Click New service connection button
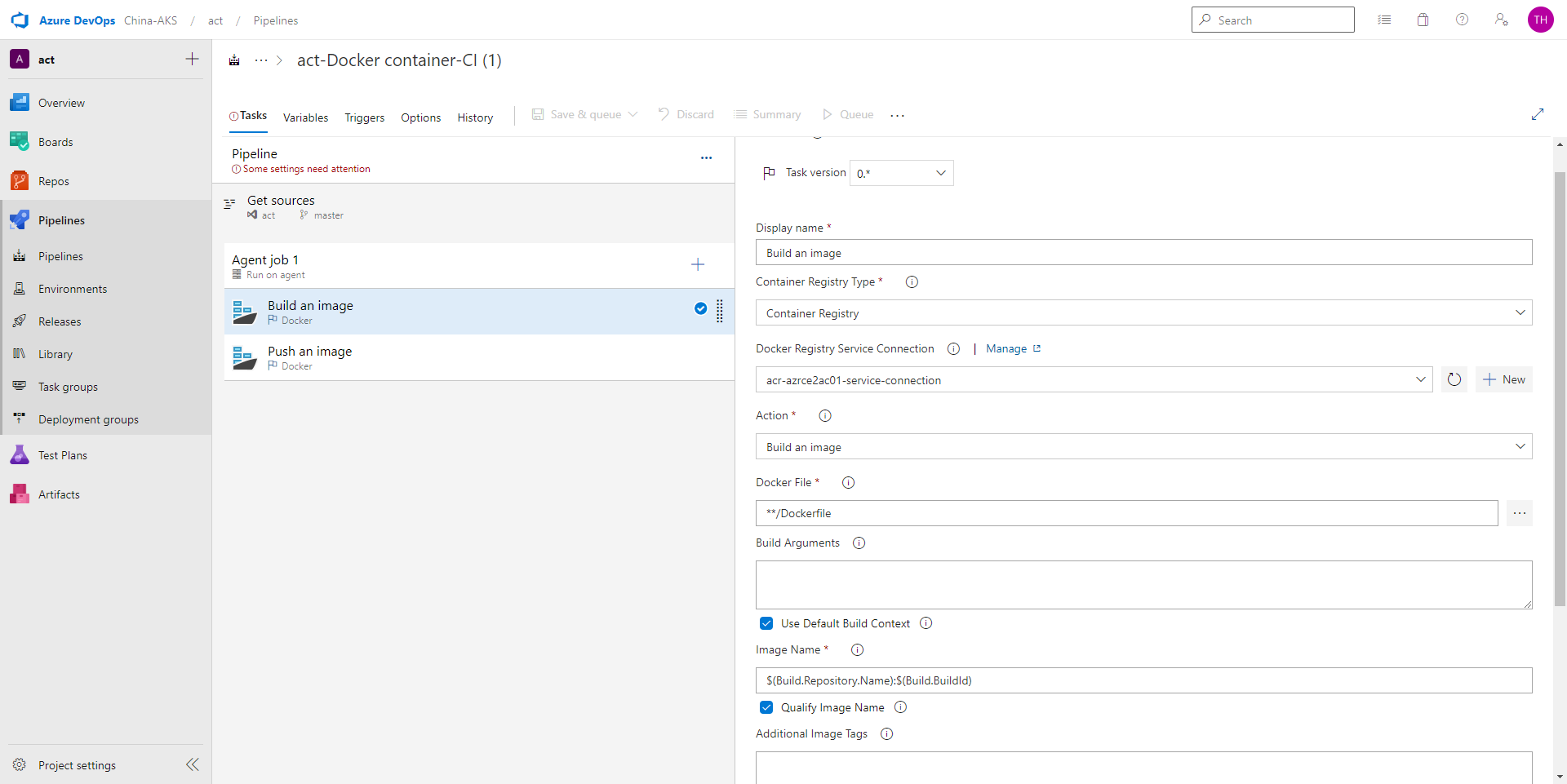Screen dimensions: 1567x784 click(x=1503, y=379)
